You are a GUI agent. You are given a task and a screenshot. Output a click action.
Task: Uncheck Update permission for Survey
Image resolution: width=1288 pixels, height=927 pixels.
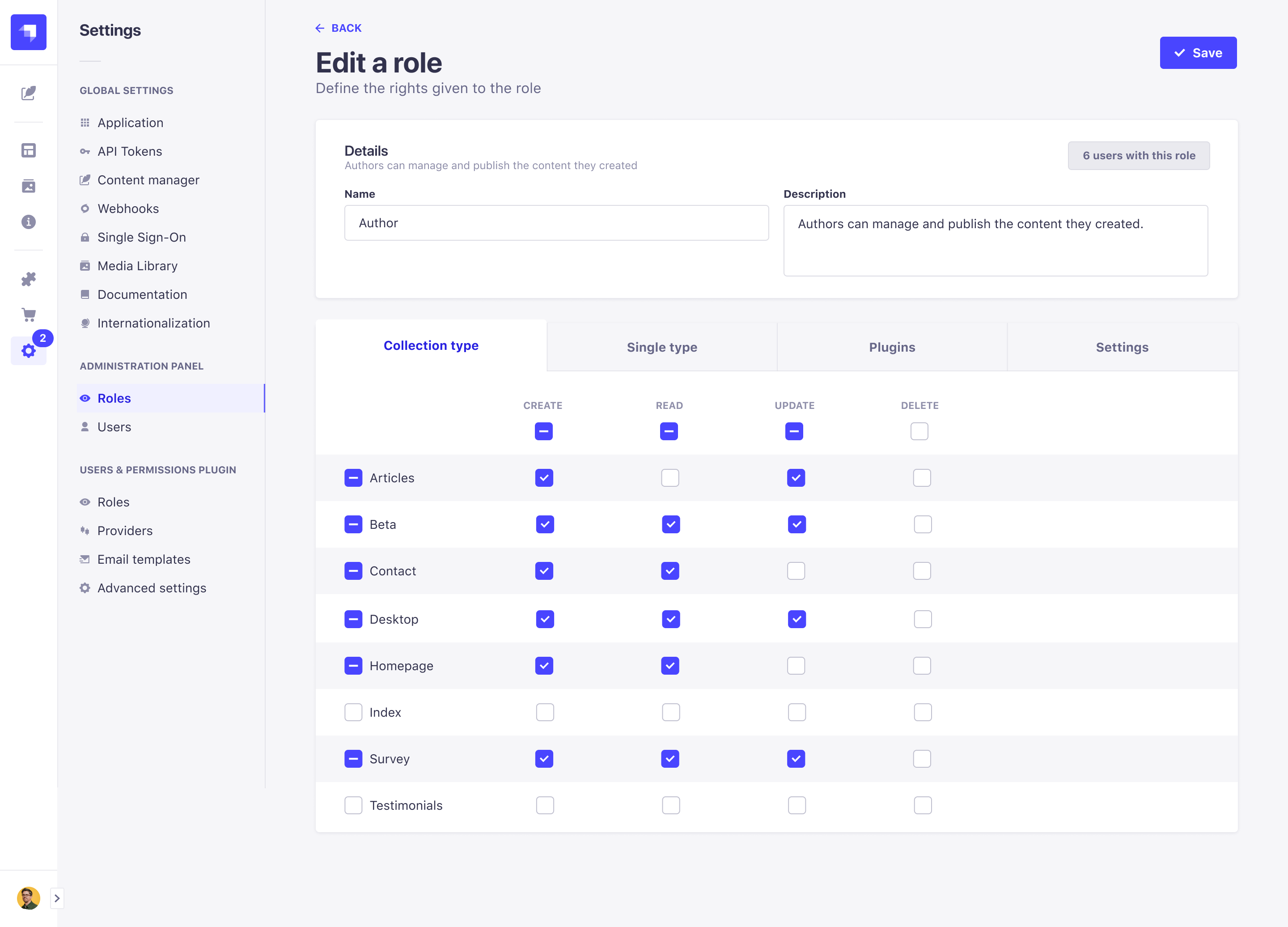point(796,759)
